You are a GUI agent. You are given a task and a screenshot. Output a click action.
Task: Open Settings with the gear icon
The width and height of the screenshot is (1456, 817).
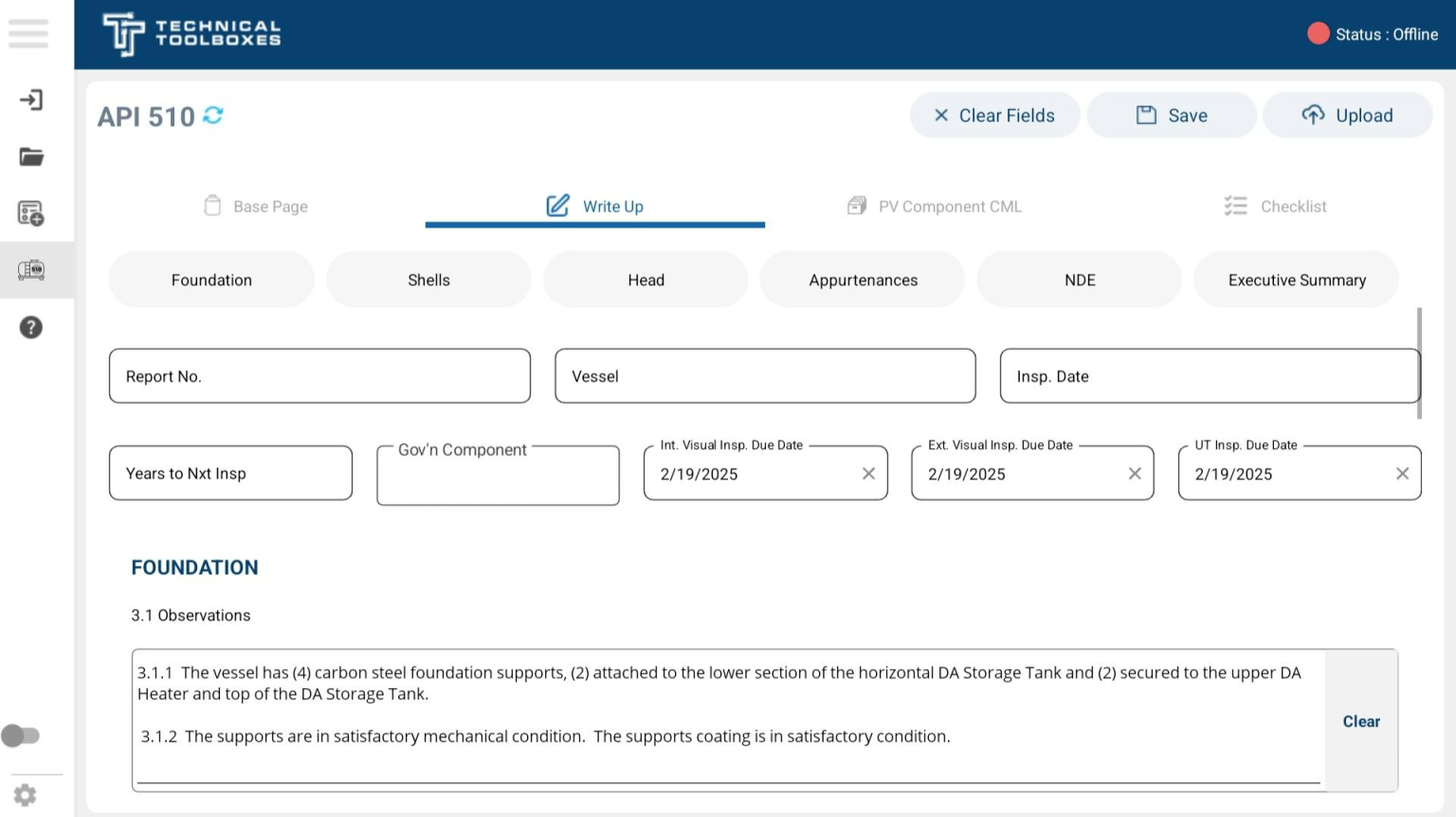[x=25, y=794]
